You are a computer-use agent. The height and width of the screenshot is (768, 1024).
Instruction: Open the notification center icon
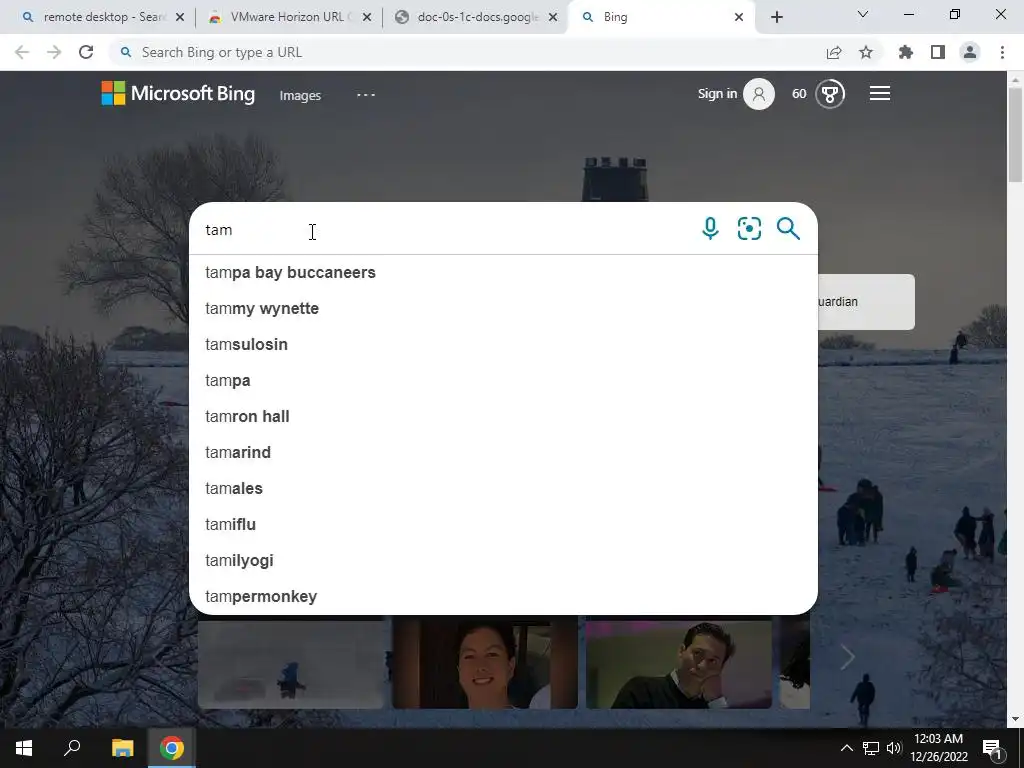[x=993, y=748]
